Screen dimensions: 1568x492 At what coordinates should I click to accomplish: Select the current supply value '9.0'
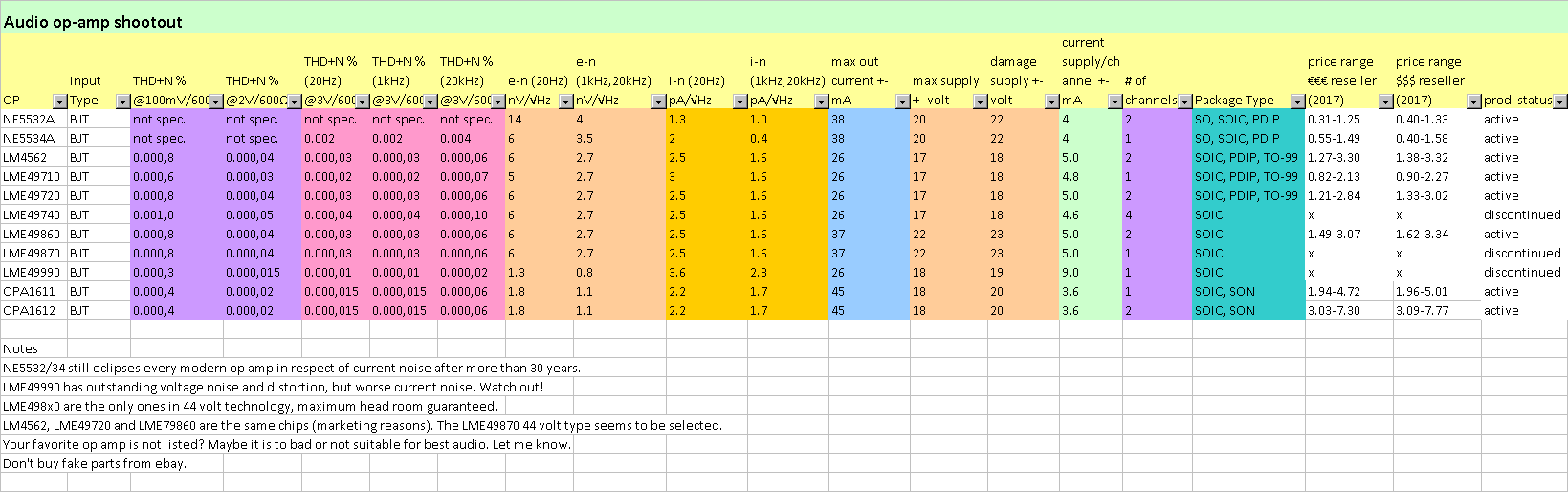[x=1091, y=273]
